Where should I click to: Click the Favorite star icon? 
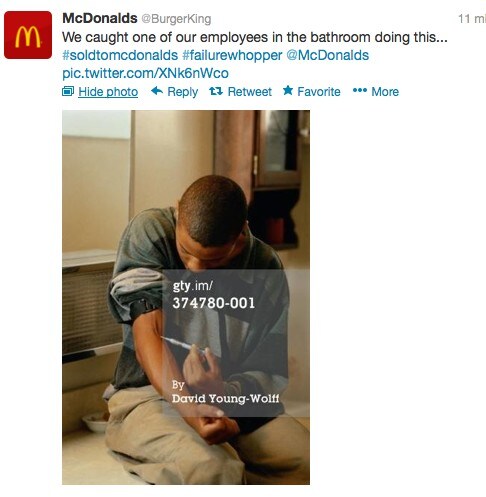[288, 90]
